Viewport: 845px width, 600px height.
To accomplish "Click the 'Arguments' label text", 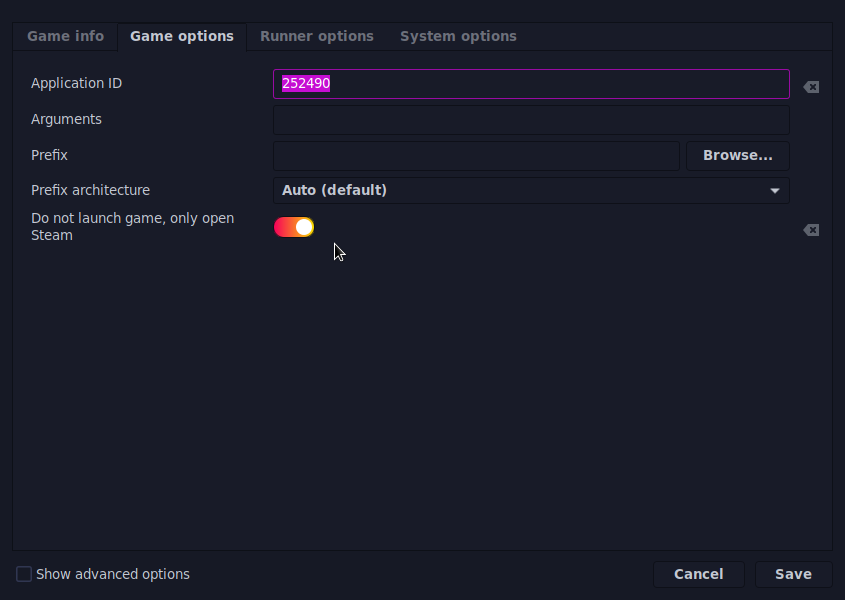I will point(66,119).
